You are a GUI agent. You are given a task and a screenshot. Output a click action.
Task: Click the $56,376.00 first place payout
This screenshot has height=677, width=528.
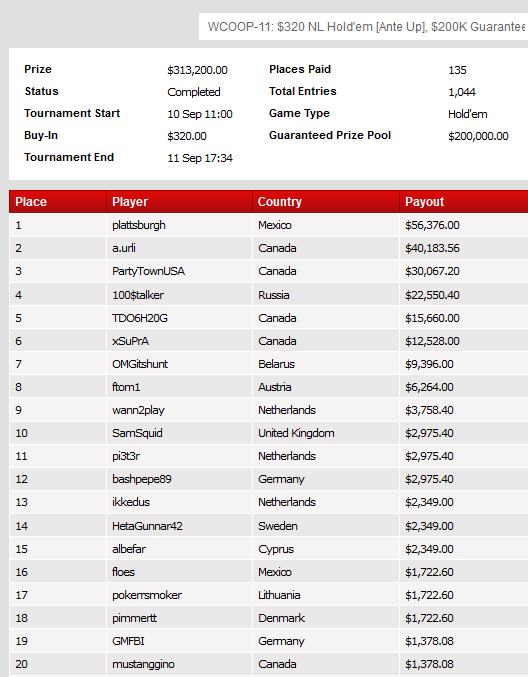(x=432, y=225)
